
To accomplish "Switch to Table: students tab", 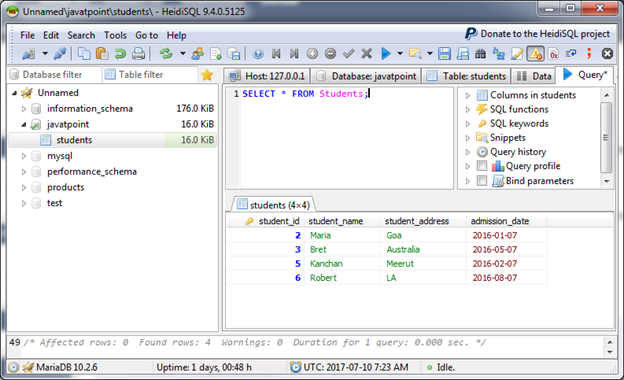I will tap(466, 76).
